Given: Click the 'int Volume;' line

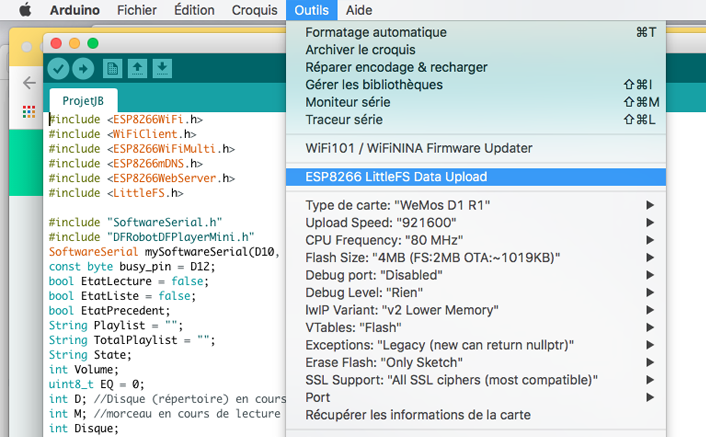Looking at the screenshot, I should tap(84, 369).
